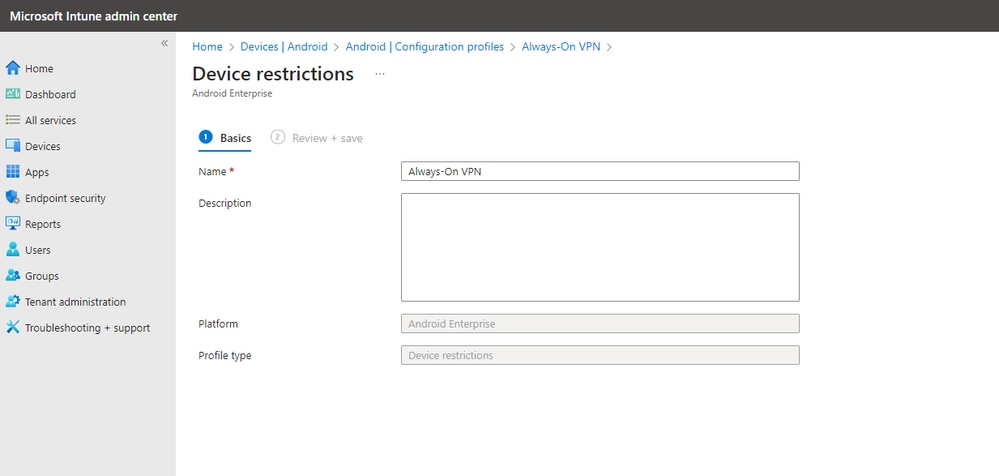Click the Microsoft Intune admin center title

pos(94,16)
